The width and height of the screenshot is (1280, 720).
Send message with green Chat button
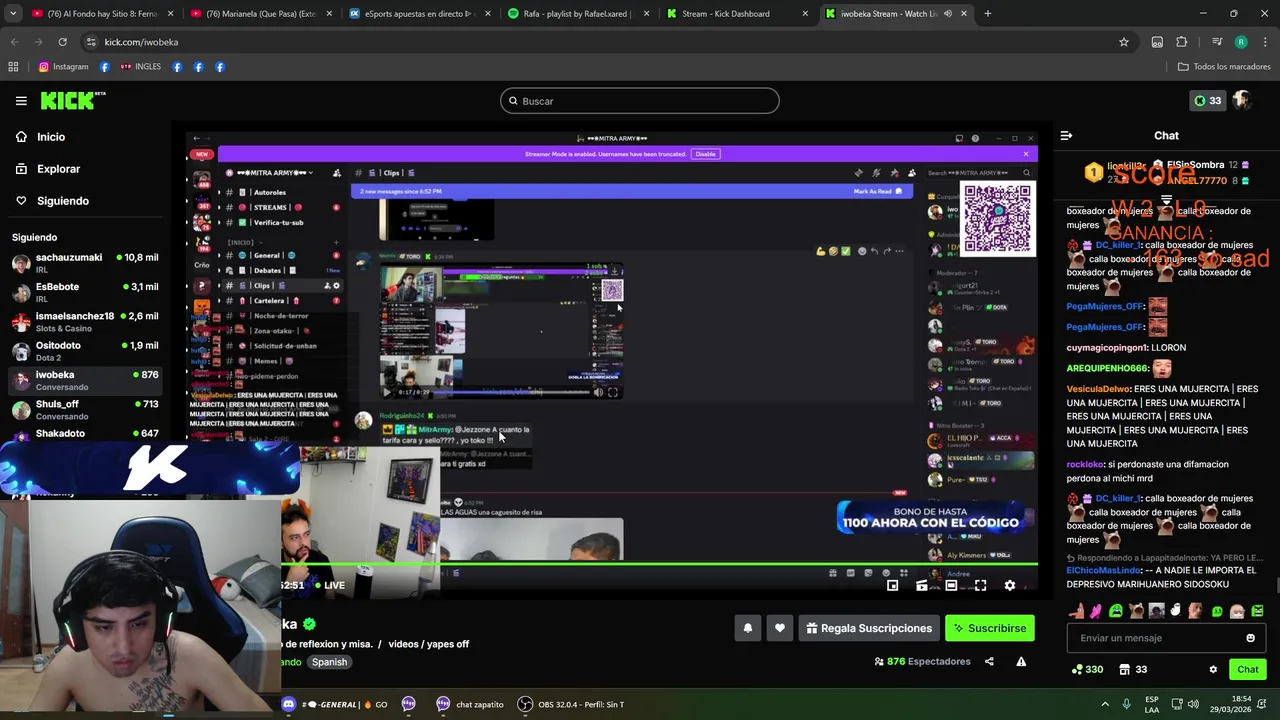pyautogui.click(x=1247, y=669)
